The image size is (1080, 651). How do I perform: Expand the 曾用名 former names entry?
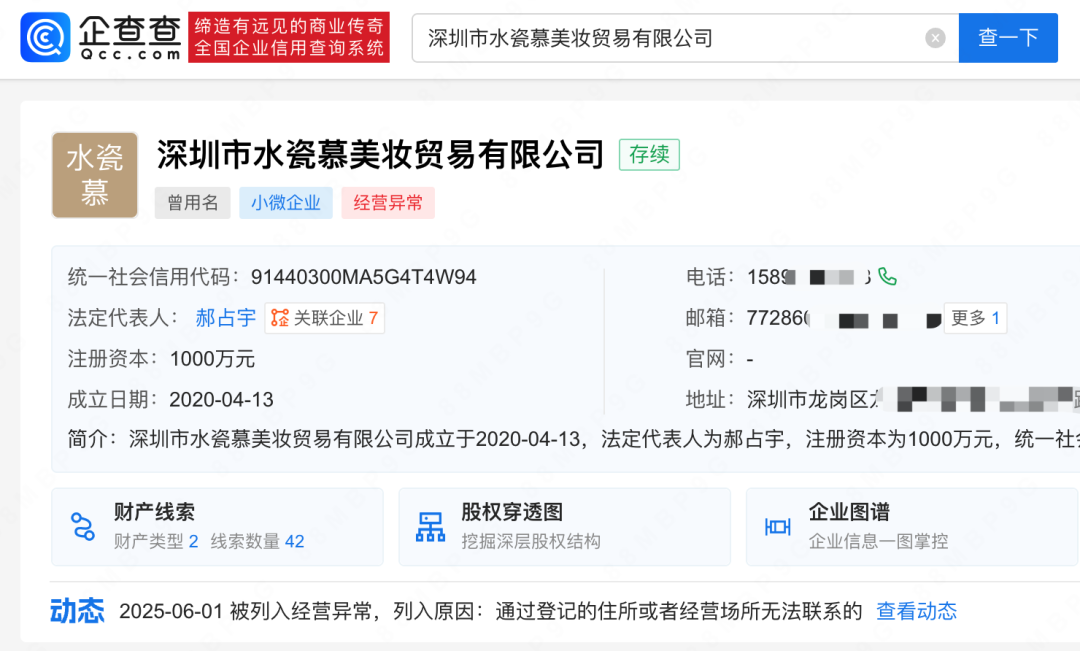point(192,202)
